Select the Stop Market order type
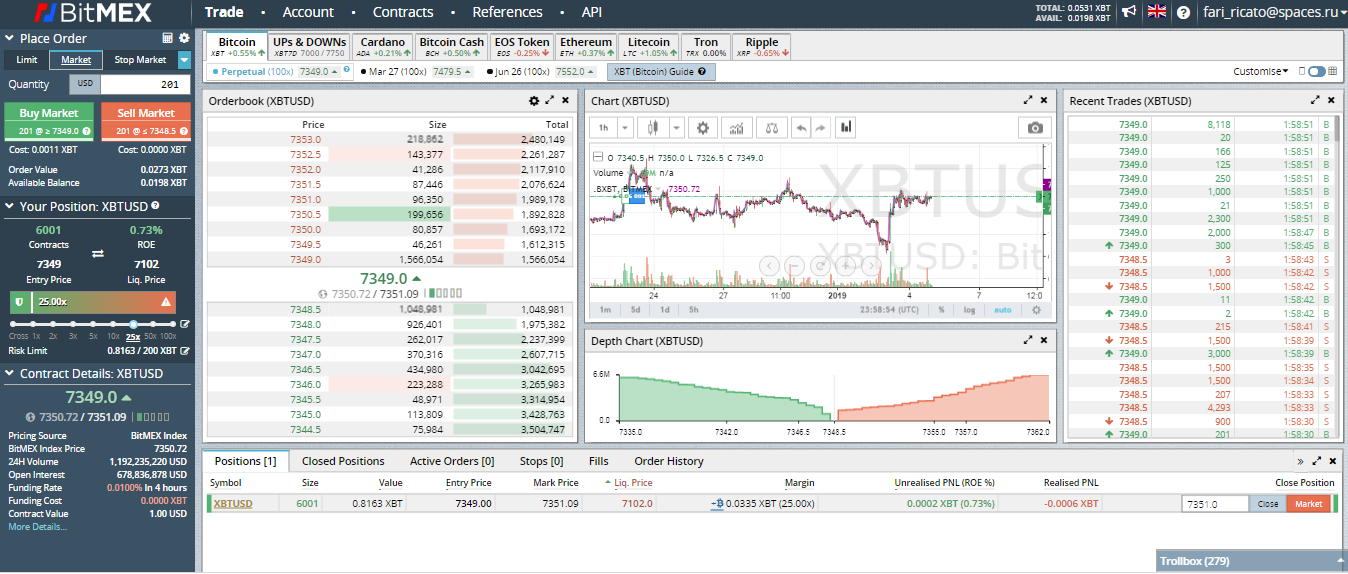This screenshot has height=574, width=1348. tap(140, 60)
